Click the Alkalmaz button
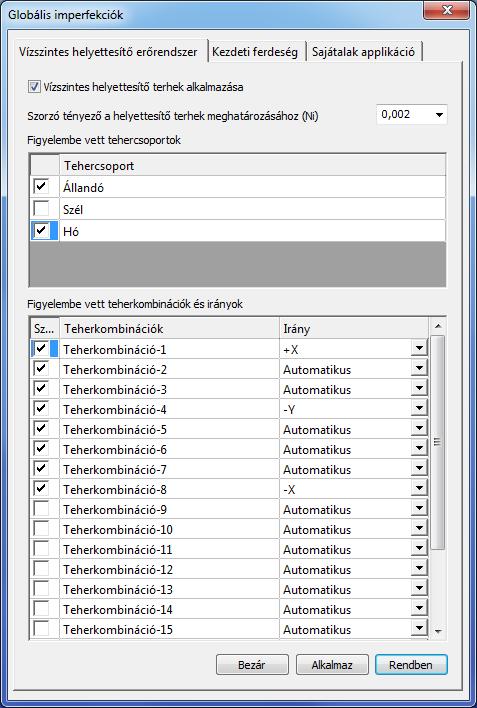Screen dimensions: 477x708 332,665
